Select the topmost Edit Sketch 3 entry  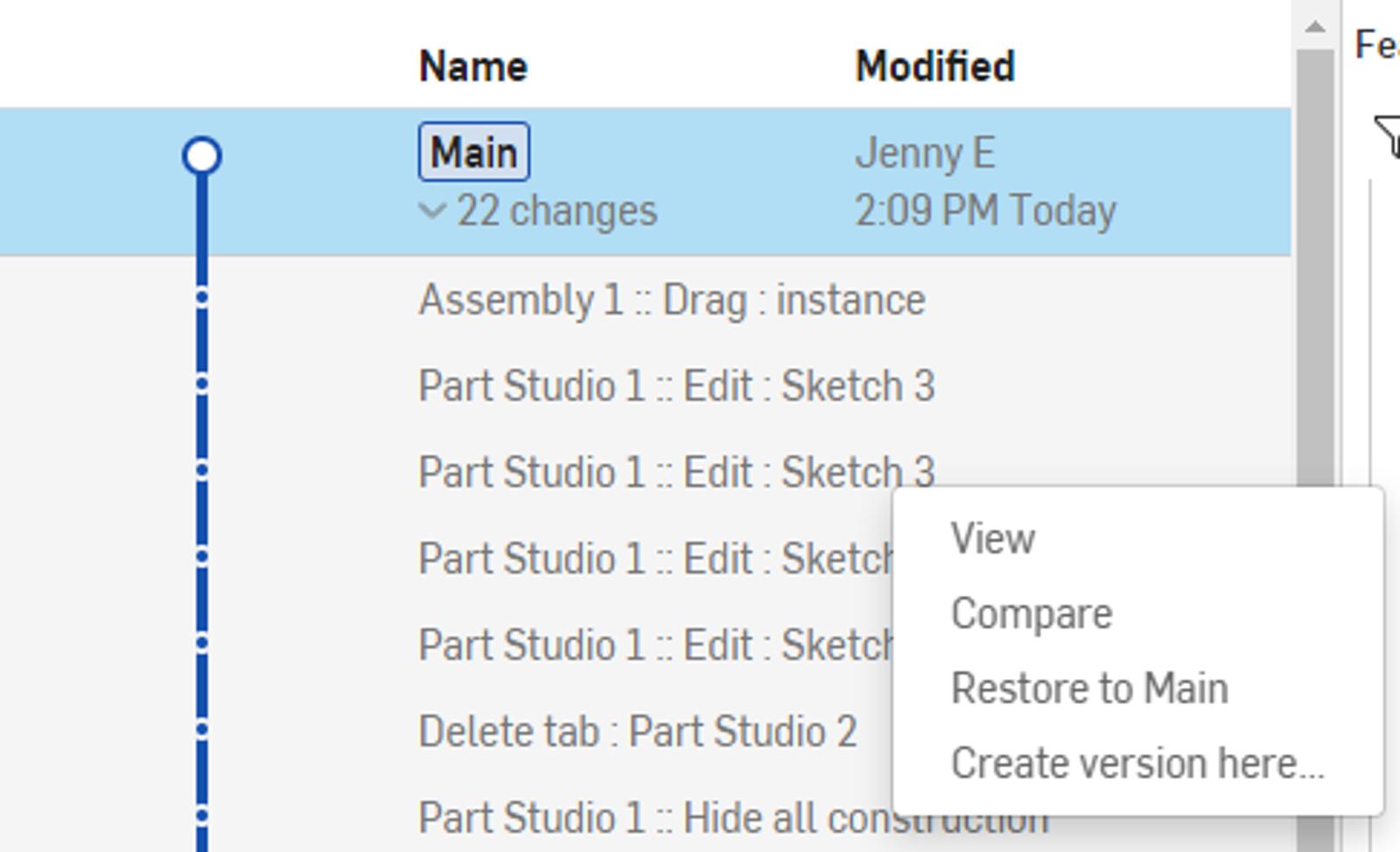click(676, 386)
